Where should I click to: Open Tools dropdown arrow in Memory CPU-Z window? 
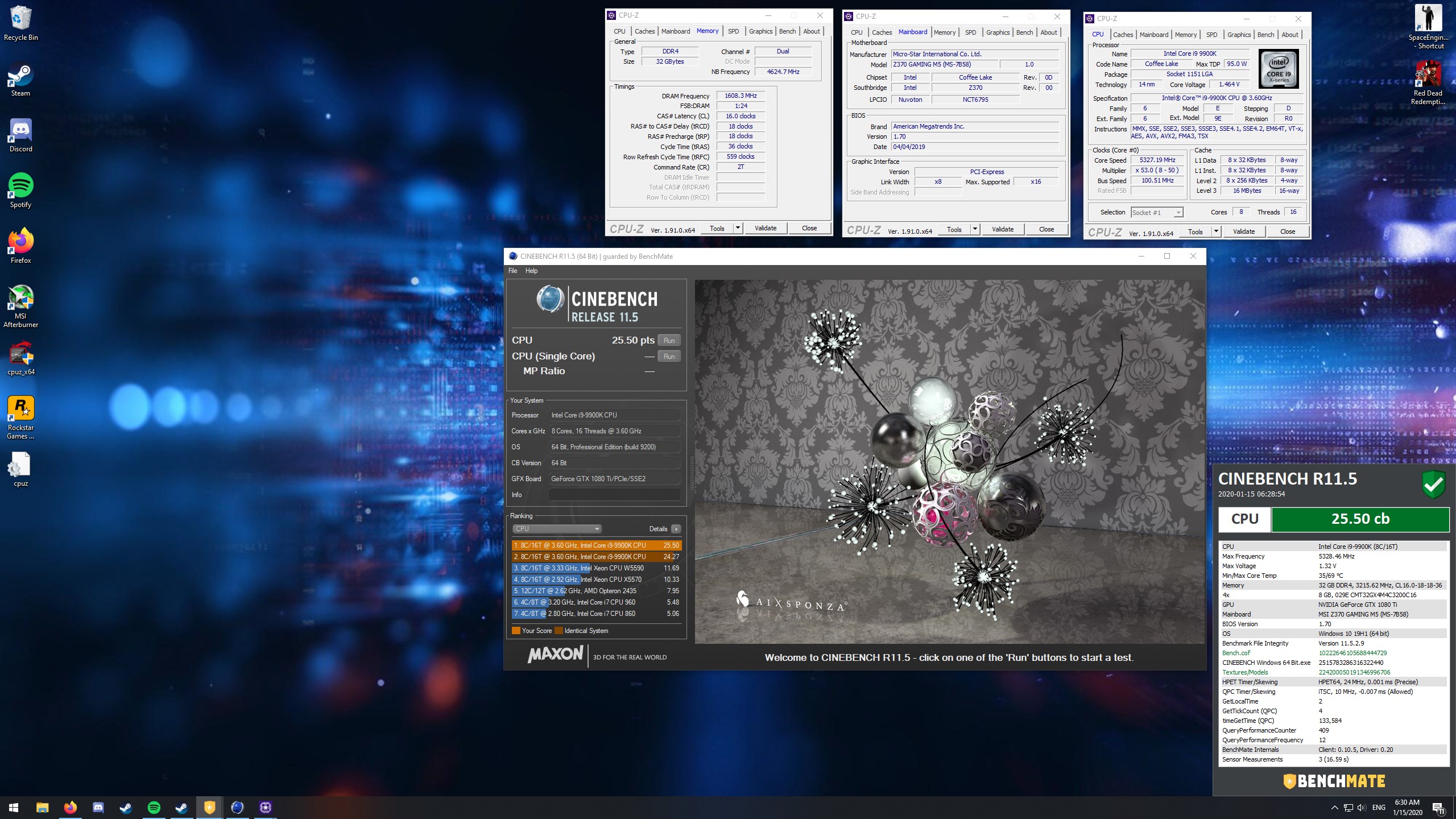point(738,228)
